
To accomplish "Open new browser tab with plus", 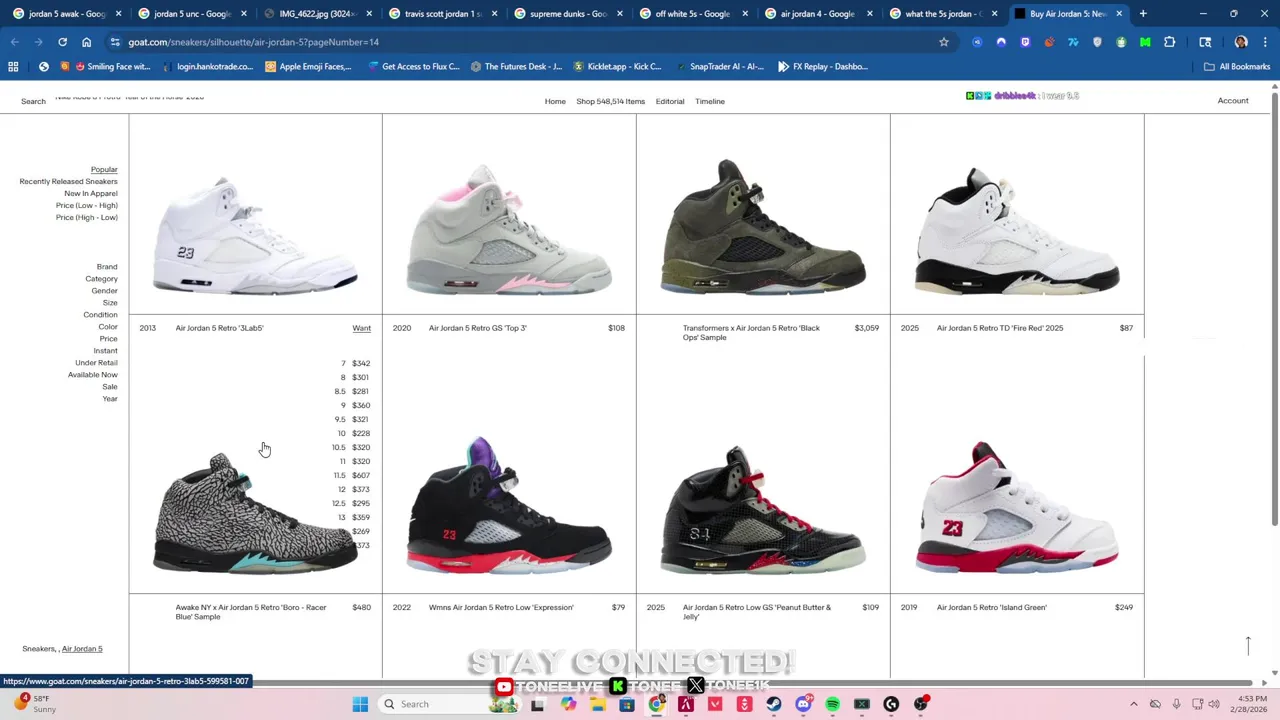I will (x=1143, y=14).
